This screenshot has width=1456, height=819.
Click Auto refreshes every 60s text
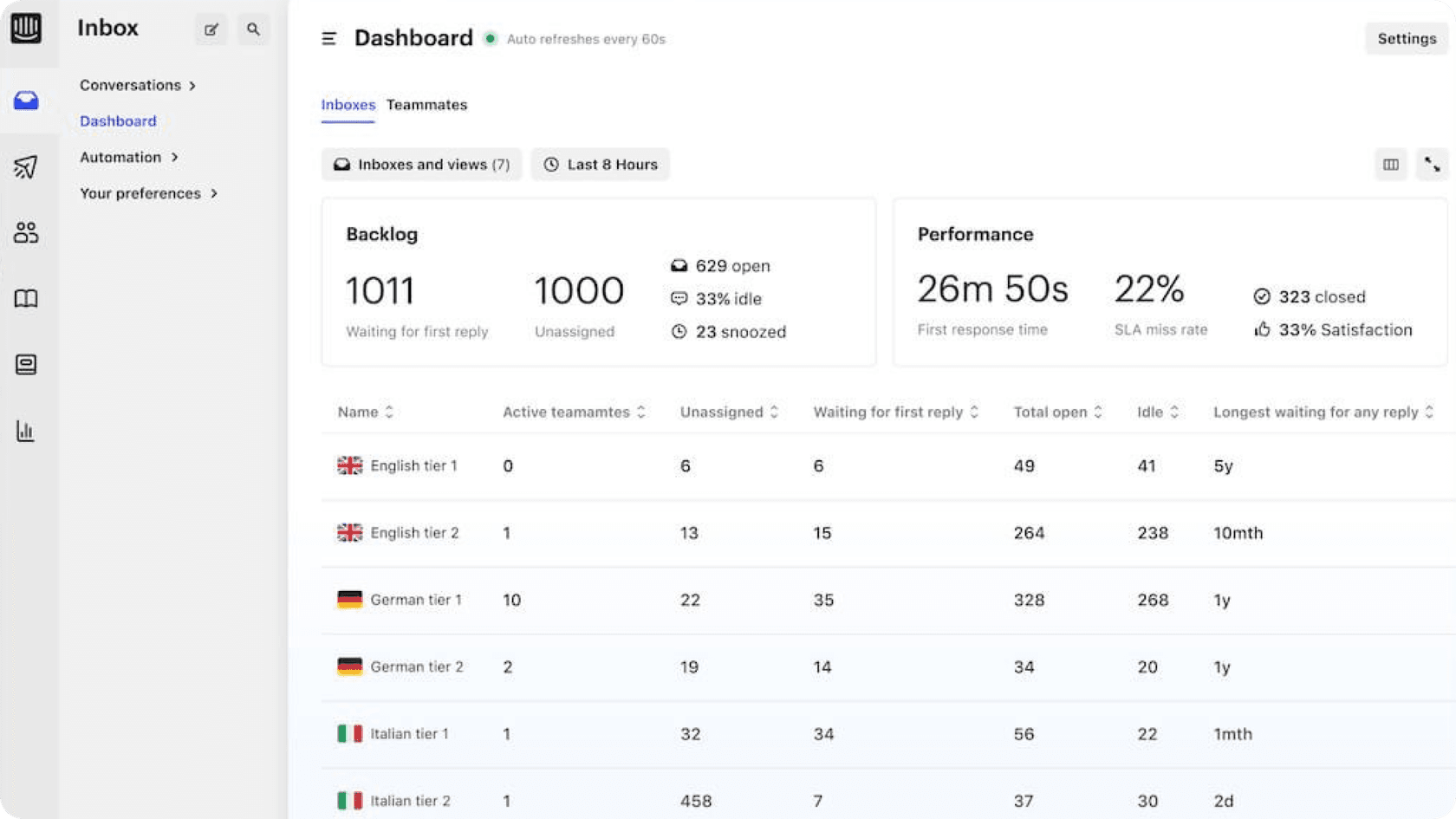[586, 39]
